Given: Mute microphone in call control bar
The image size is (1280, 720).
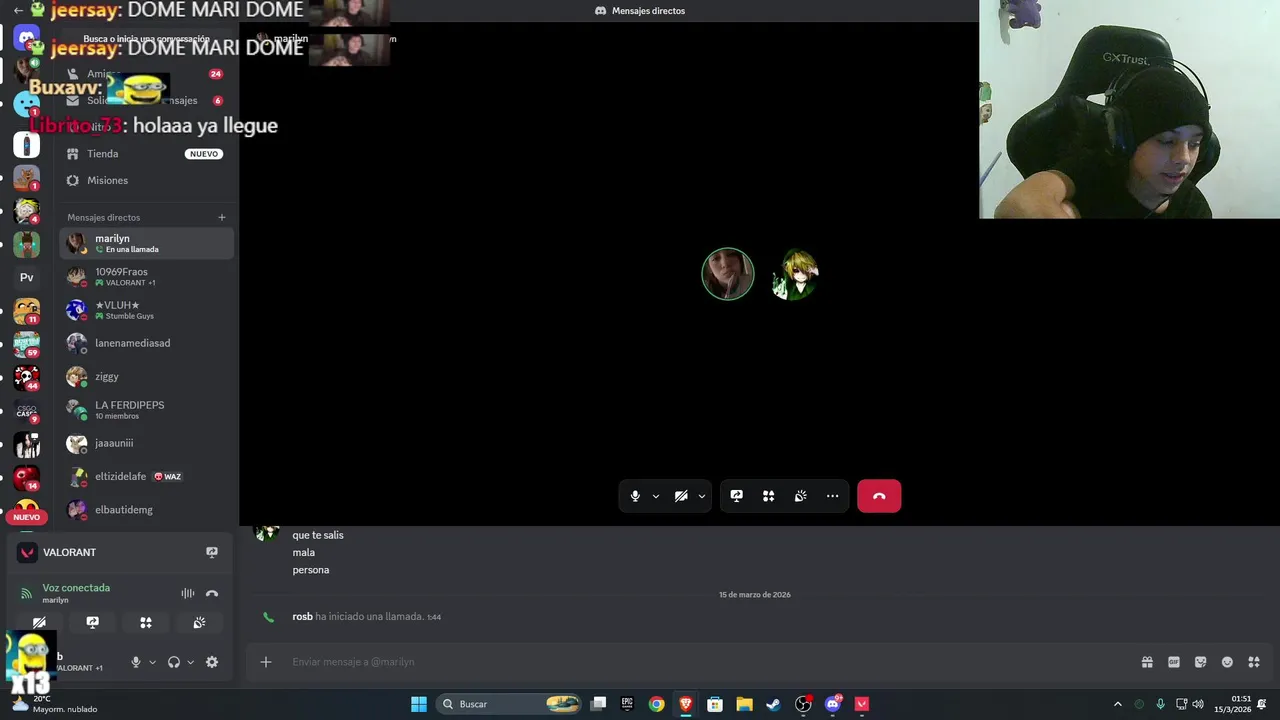Looking at the screenshot, I should (x=635, y=496).
